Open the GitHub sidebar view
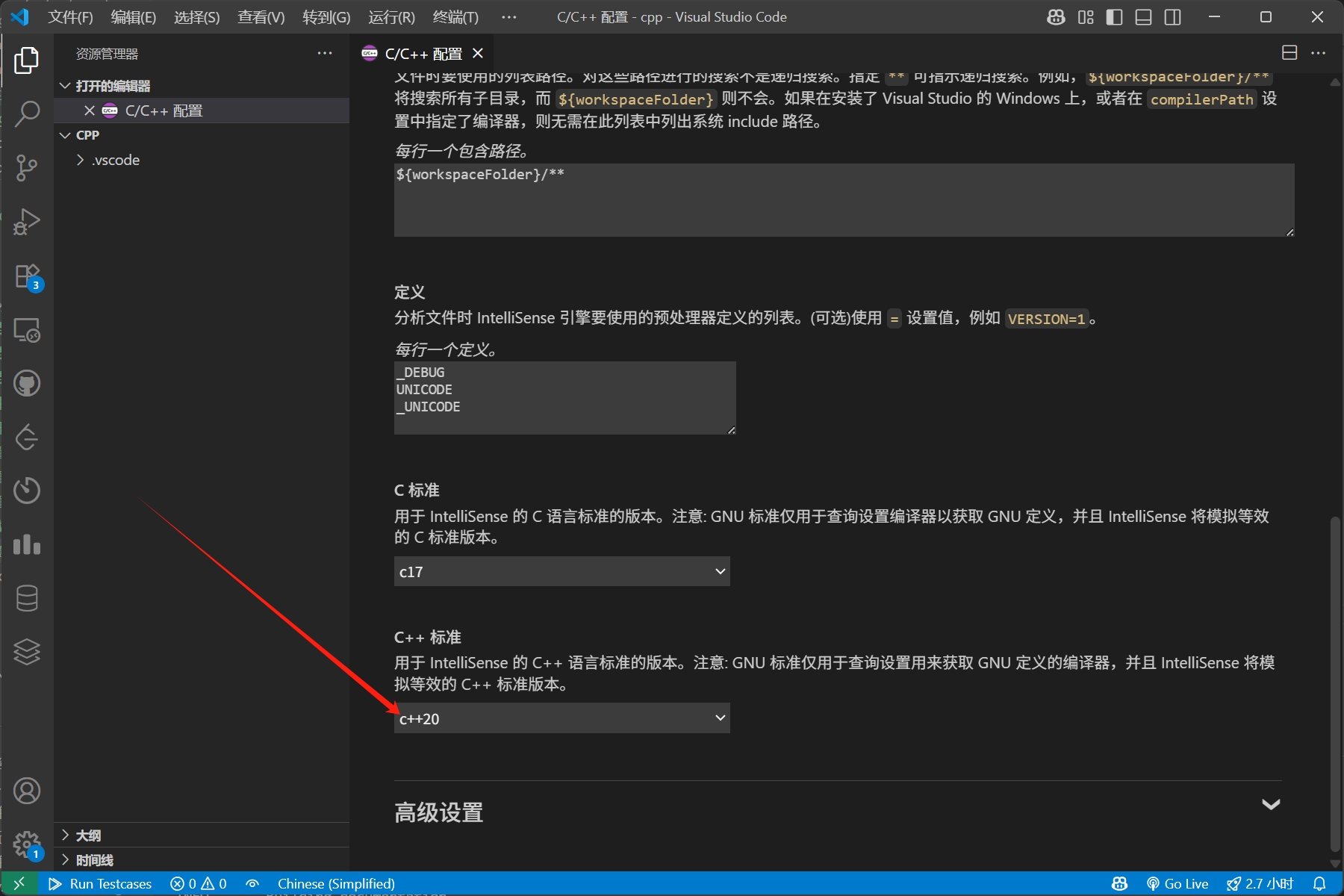 28,383
